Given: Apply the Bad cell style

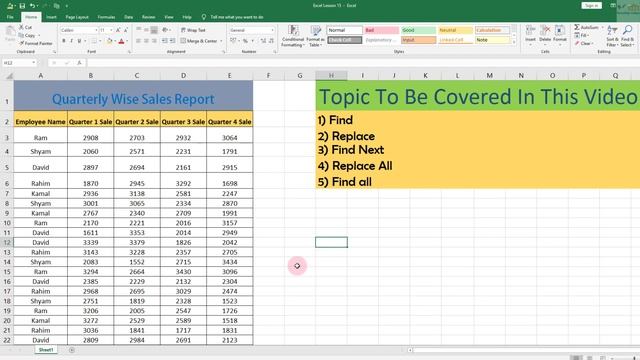Looking at the screenshot, I should click(381, 30).
